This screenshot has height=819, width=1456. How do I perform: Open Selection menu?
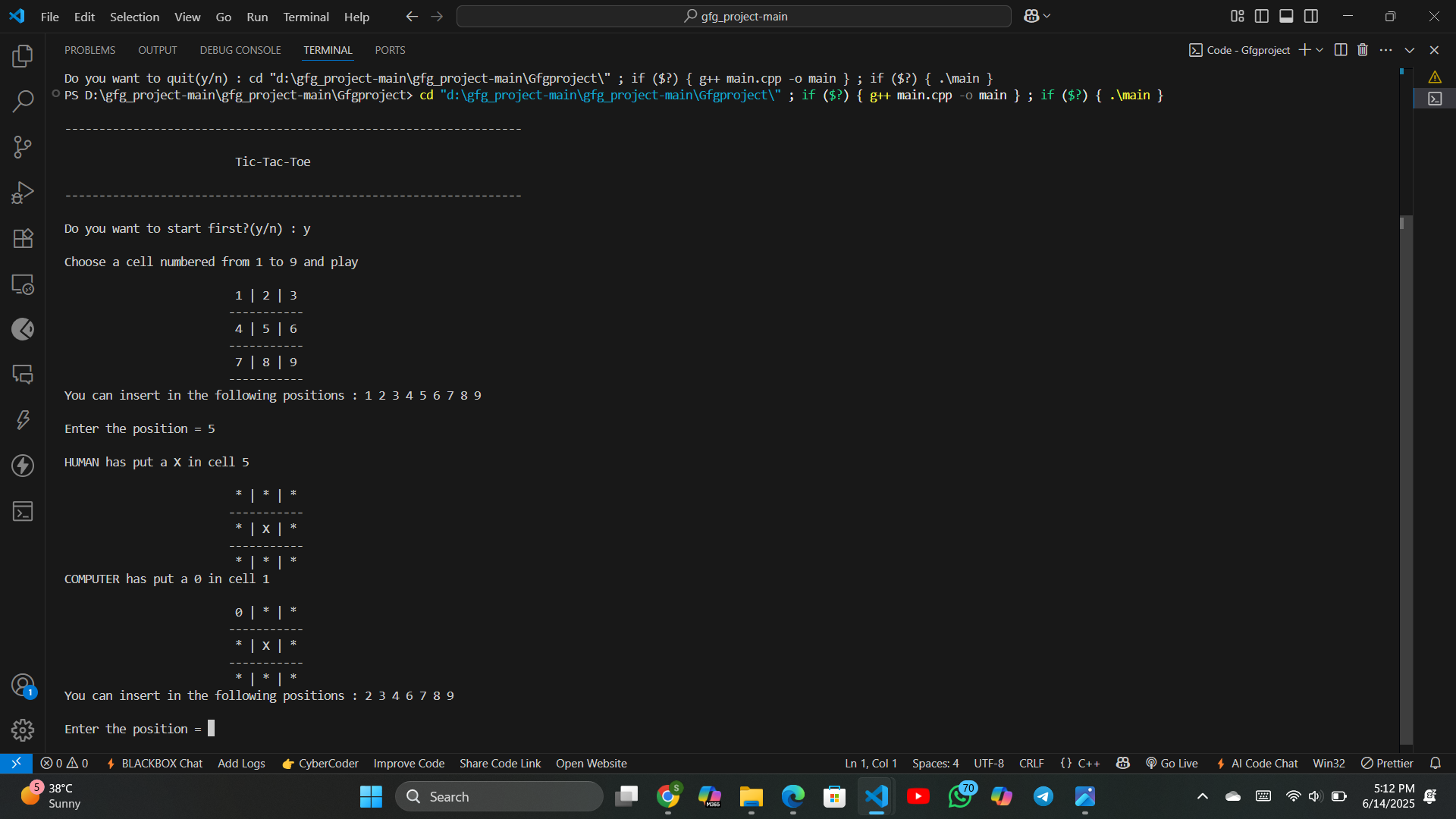pos(134,16)
